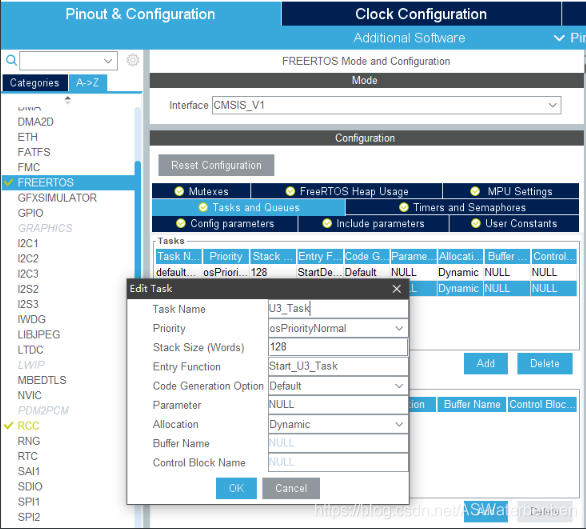Select RCC in the peripheral list
The image size is (586, 529).
click(28, 426)
